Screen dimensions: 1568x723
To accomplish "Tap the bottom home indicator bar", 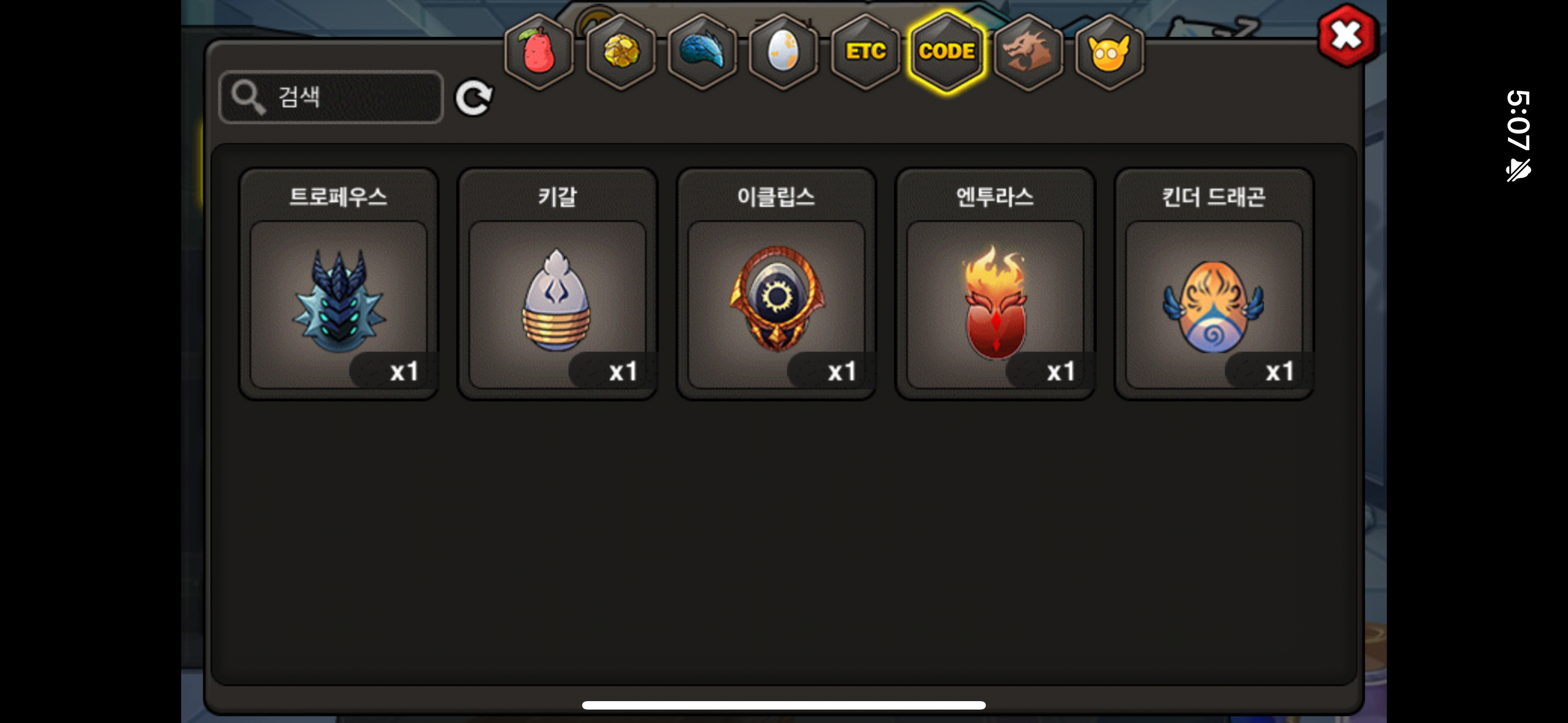I will point(783,705).
